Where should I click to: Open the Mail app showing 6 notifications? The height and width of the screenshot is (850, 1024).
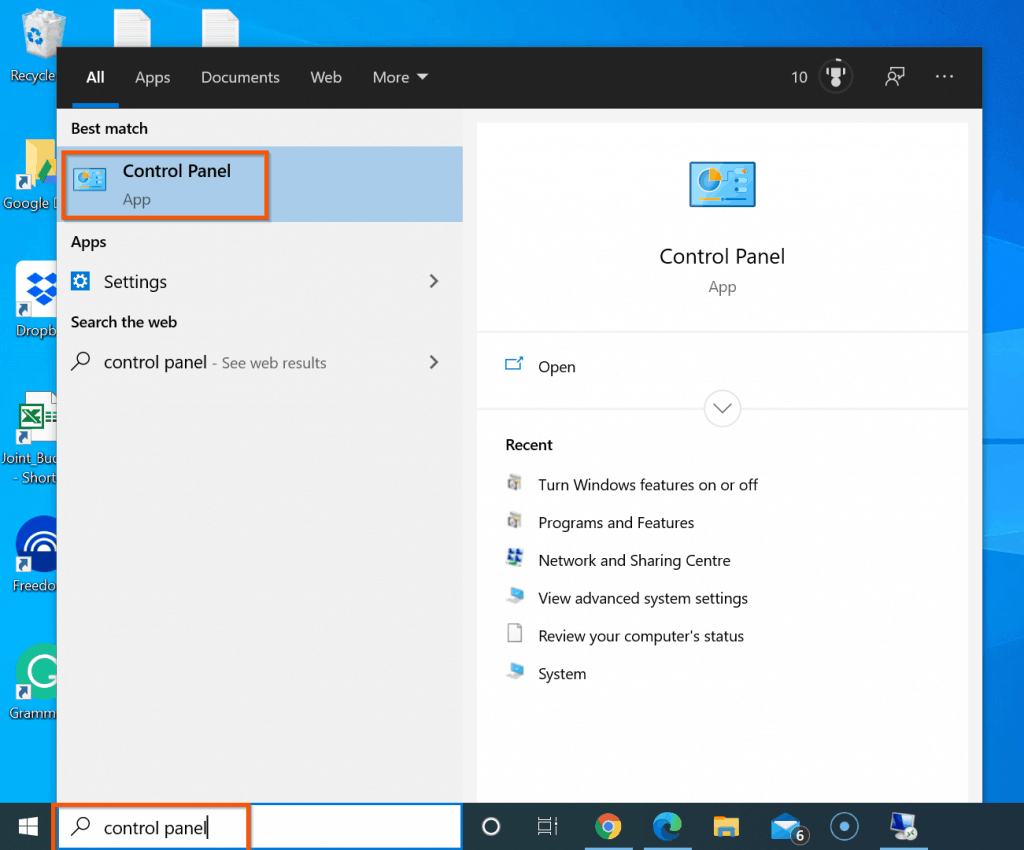(x=785, y=827)
